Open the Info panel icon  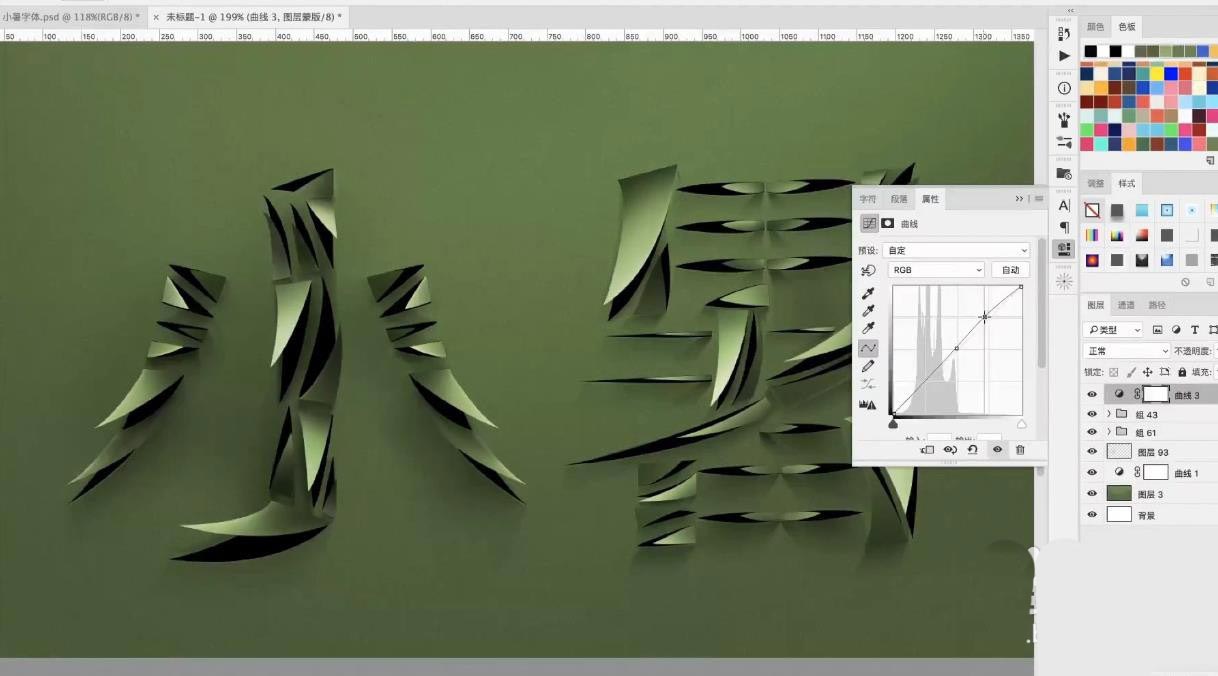[1064, 88]
